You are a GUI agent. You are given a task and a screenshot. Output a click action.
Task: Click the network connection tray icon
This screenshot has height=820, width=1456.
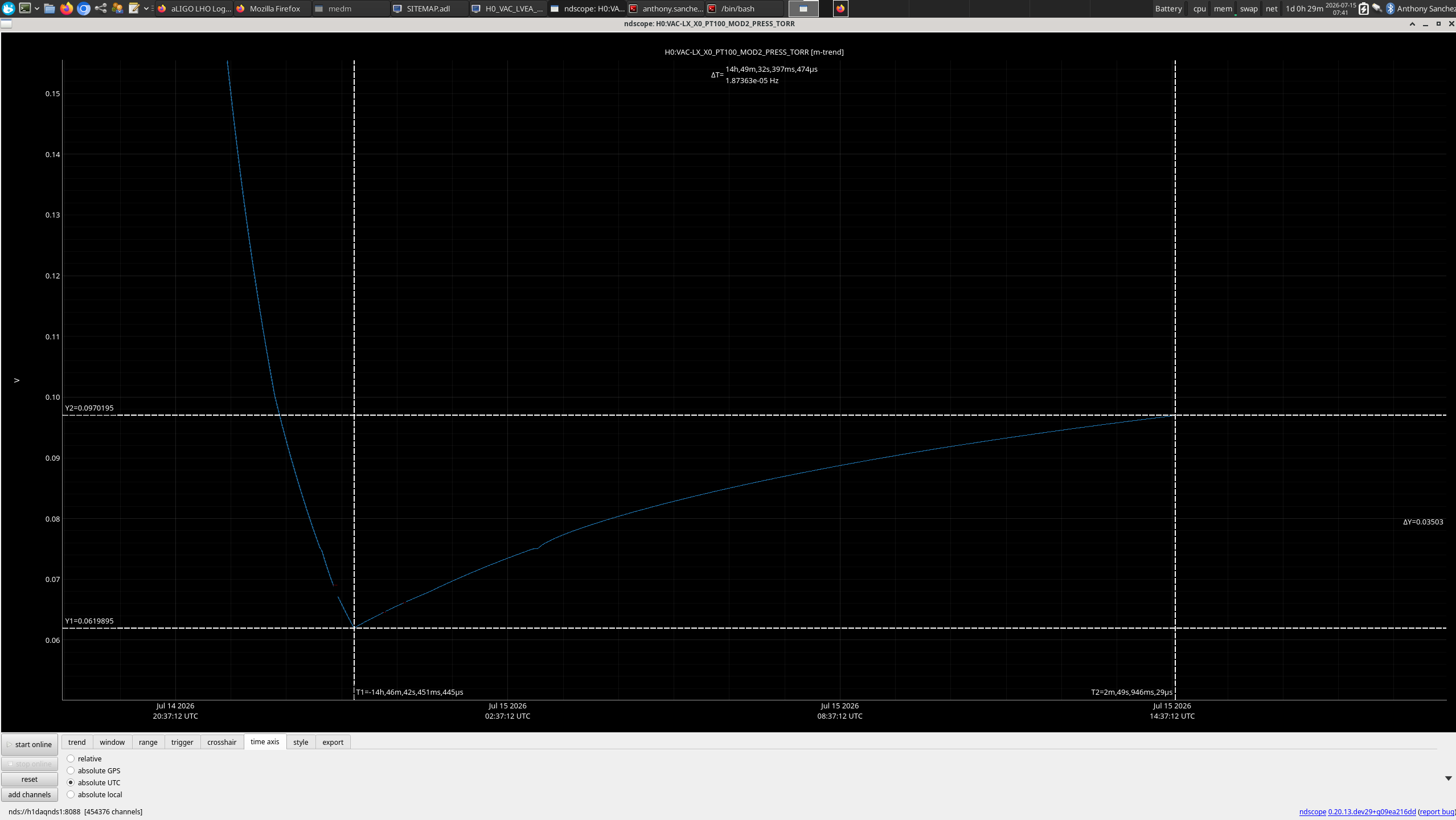(x=1377, y=9)
